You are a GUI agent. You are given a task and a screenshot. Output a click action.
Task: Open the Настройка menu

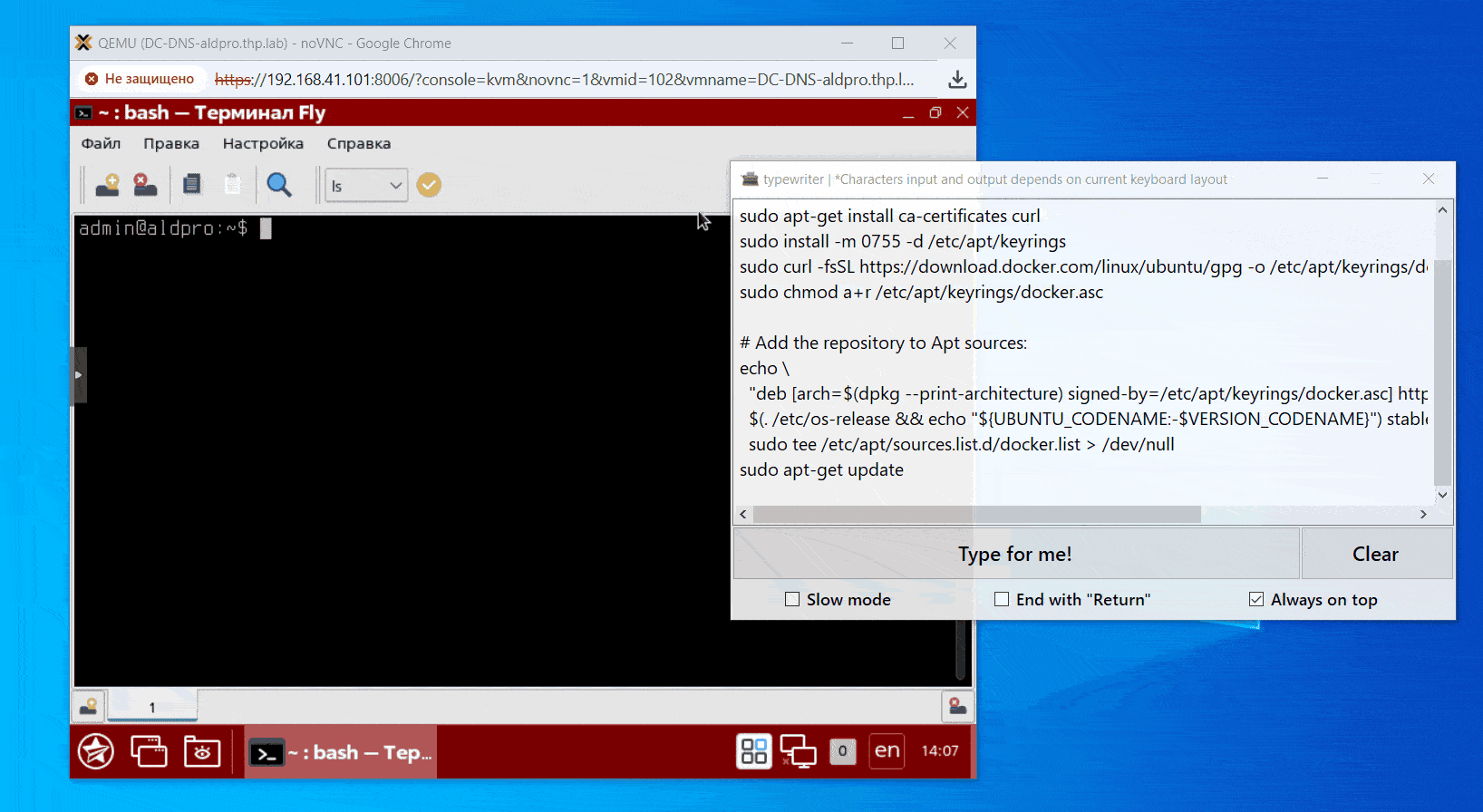(x=263, y=143)
